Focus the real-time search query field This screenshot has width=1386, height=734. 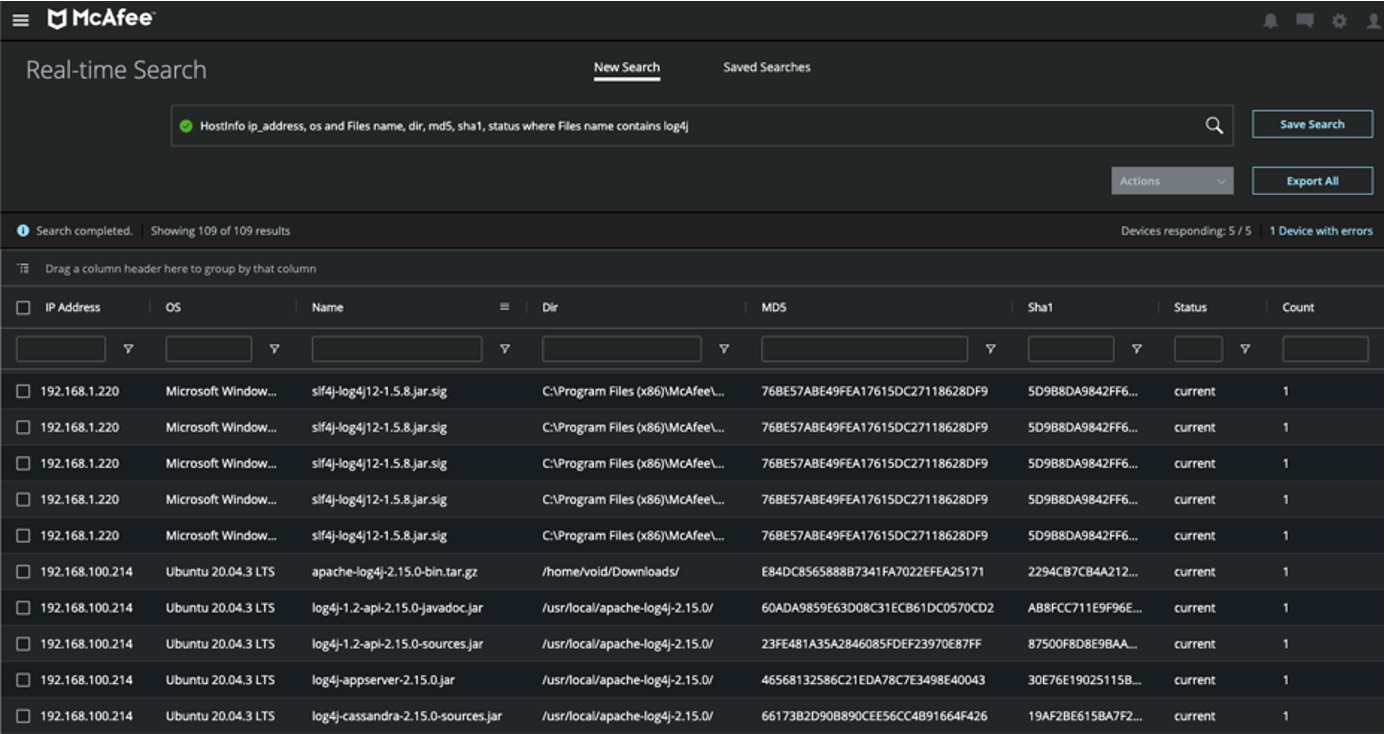[702, 126]
